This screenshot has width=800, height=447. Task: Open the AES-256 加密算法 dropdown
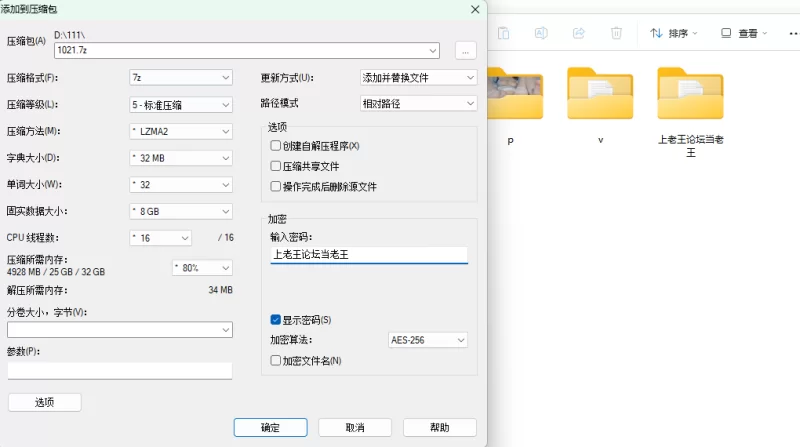[x=427, y=340]
